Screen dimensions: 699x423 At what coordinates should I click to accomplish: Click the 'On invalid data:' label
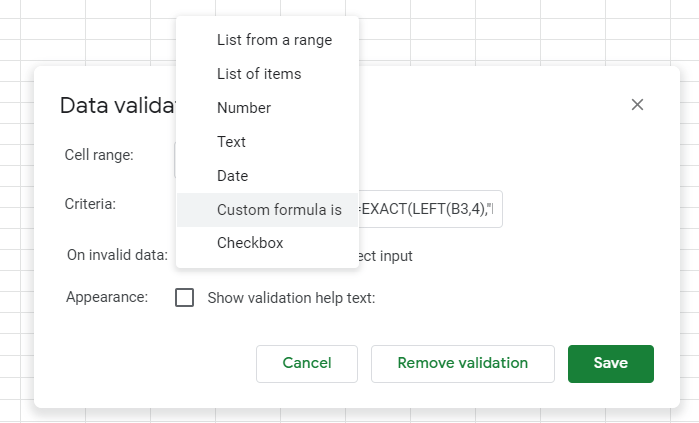117,255
